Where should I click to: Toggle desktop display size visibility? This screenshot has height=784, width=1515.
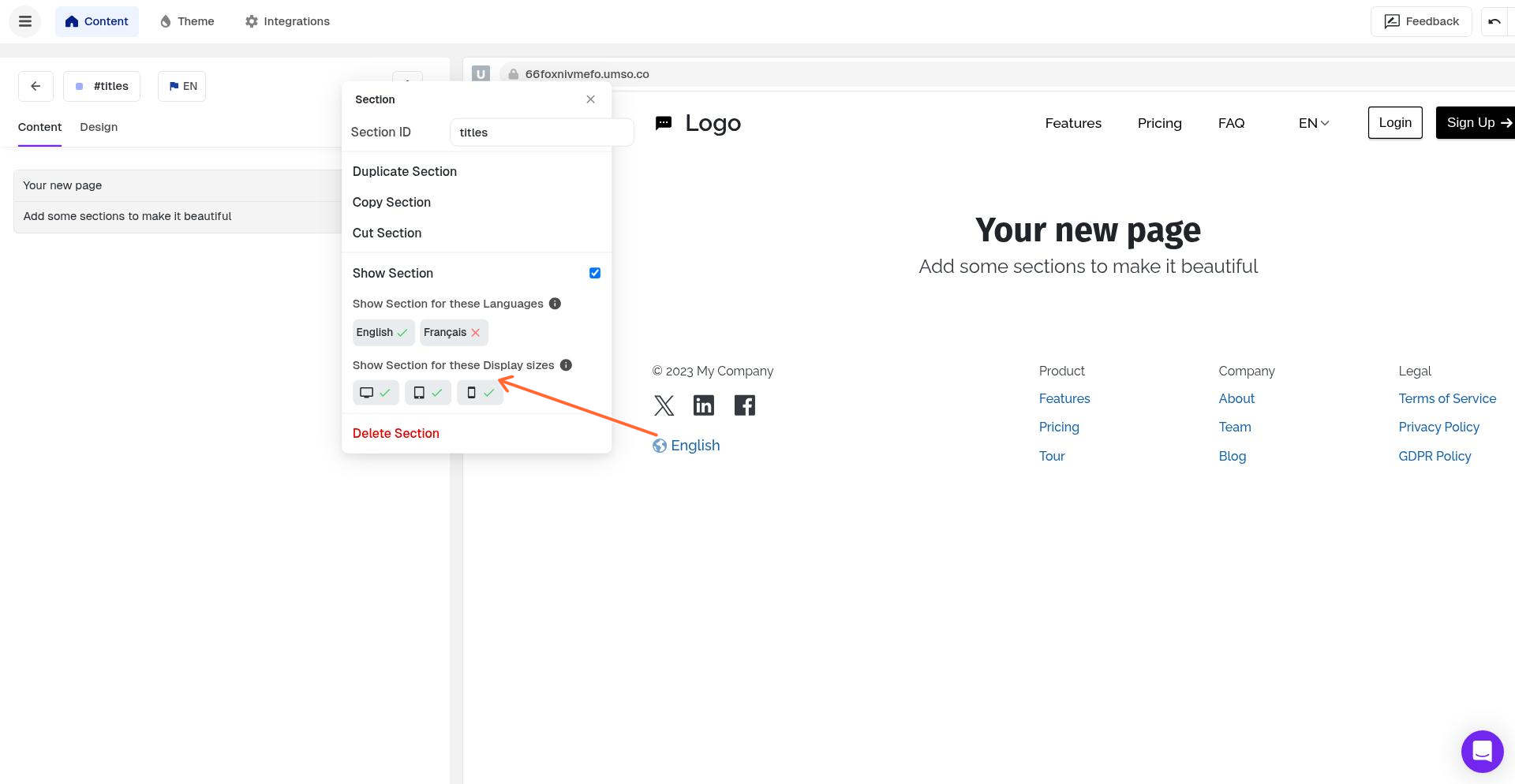(x=376, y=392)
